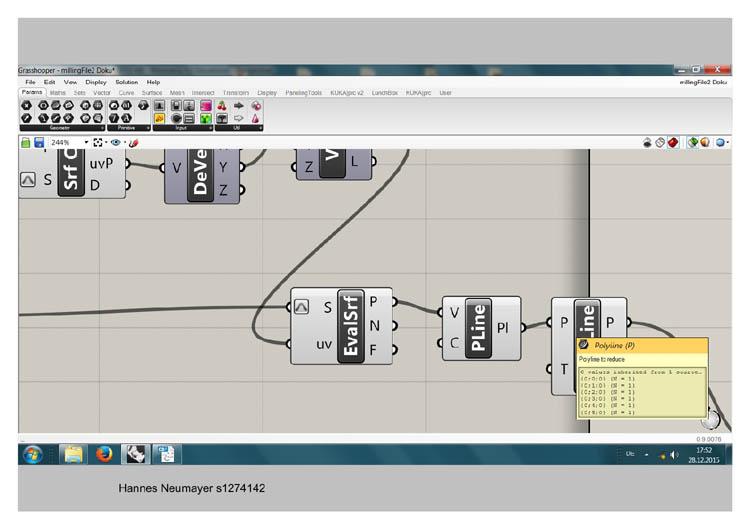
Task: Select the pink gradient component icon
Action: click(x=206, y=105)
